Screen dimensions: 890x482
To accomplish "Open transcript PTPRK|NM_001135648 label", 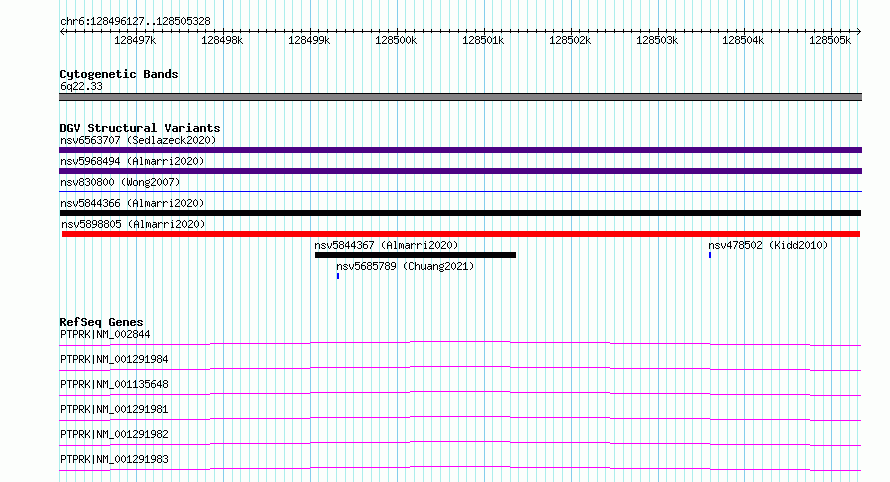I will coord(114,384).
